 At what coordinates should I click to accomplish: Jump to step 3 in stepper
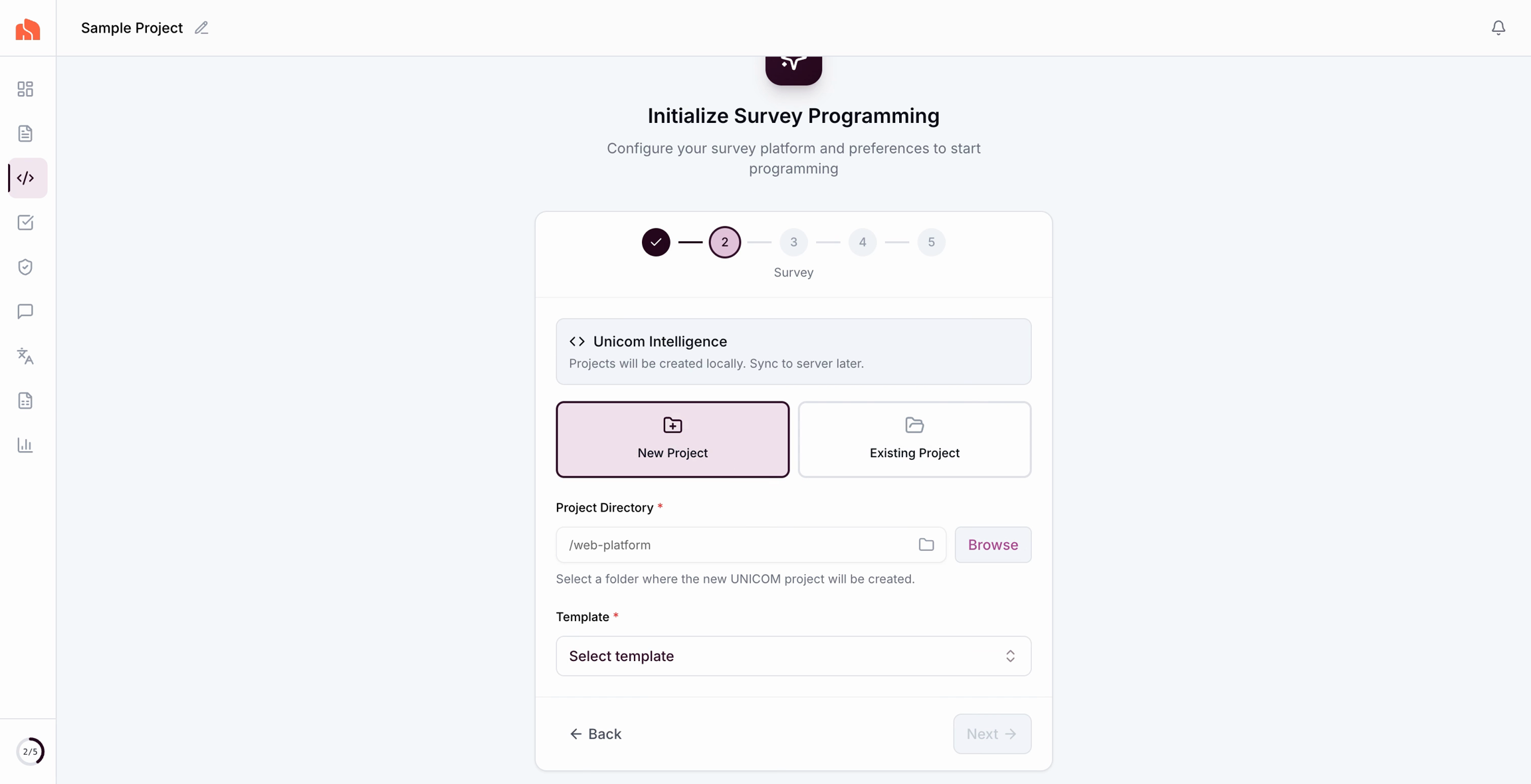(x=793, y=243)
